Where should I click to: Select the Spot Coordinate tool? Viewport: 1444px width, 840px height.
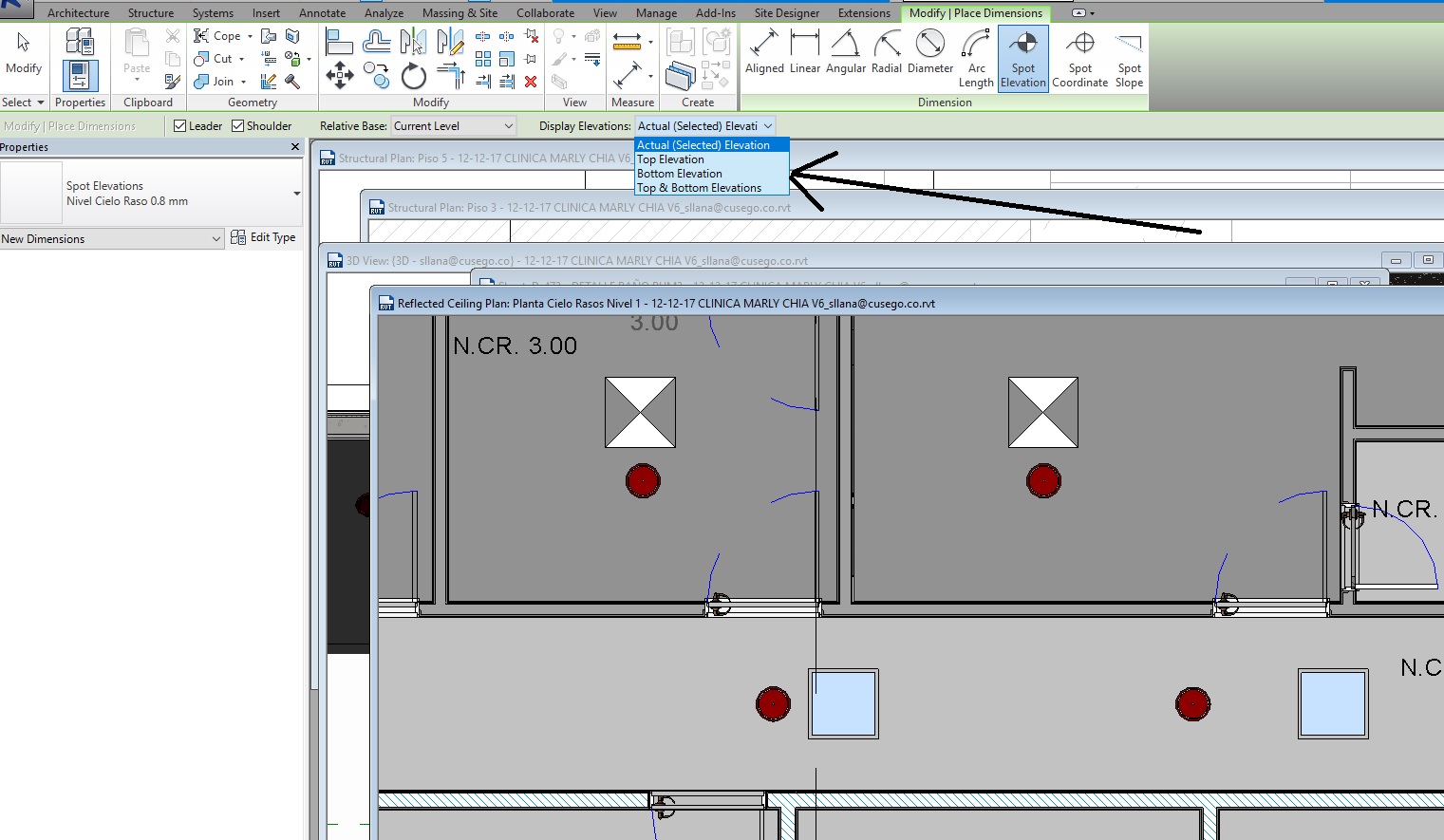point(1079,57)
